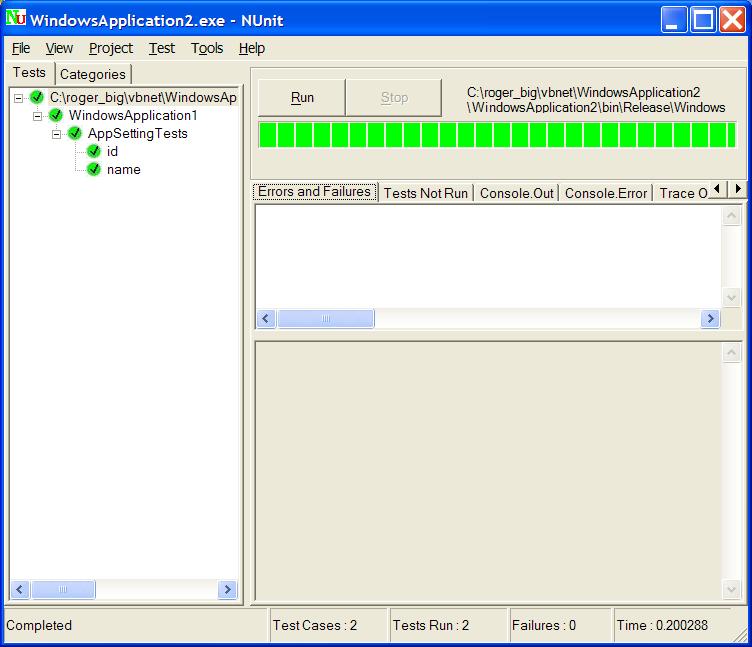Collapse the AppSettingTests tree node

(56, 134)
